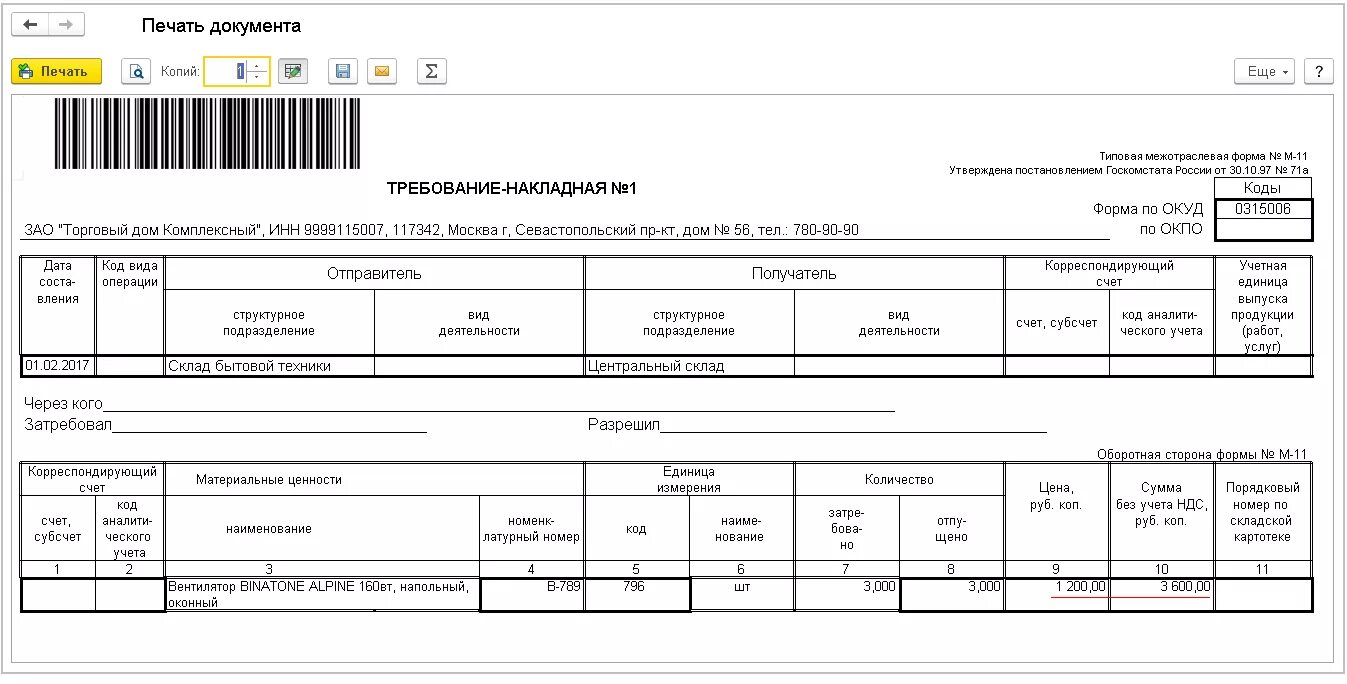The image size is (1347, 684).
Task: Click the Единица измерения header
Action: [689, 479]
